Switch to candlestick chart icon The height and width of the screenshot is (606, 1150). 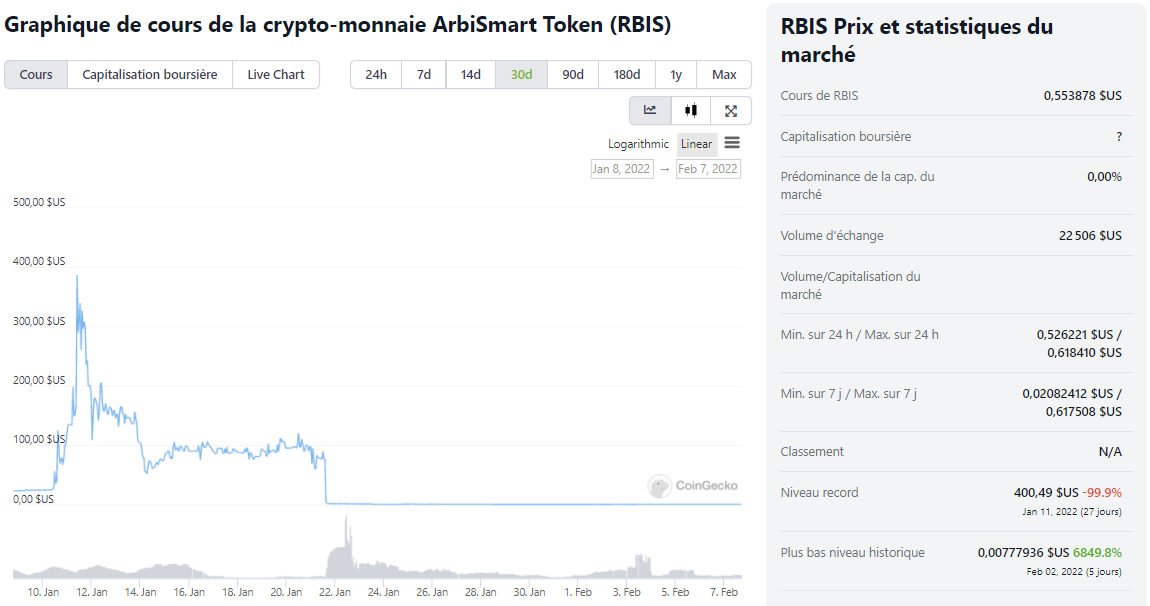691,111
